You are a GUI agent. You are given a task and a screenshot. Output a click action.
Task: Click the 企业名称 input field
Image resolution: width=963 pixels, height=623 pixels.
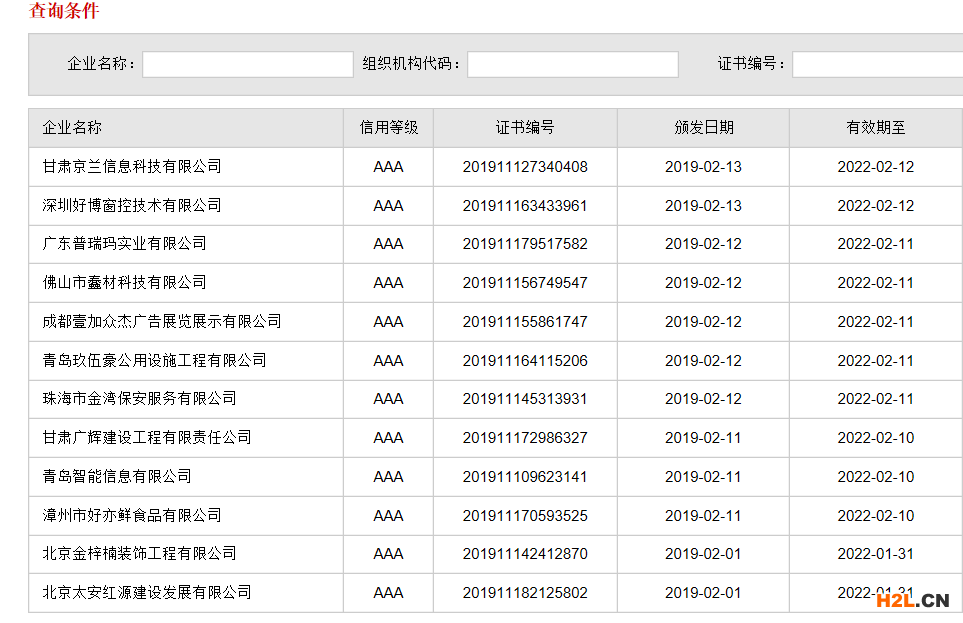[x=248, y=64]
